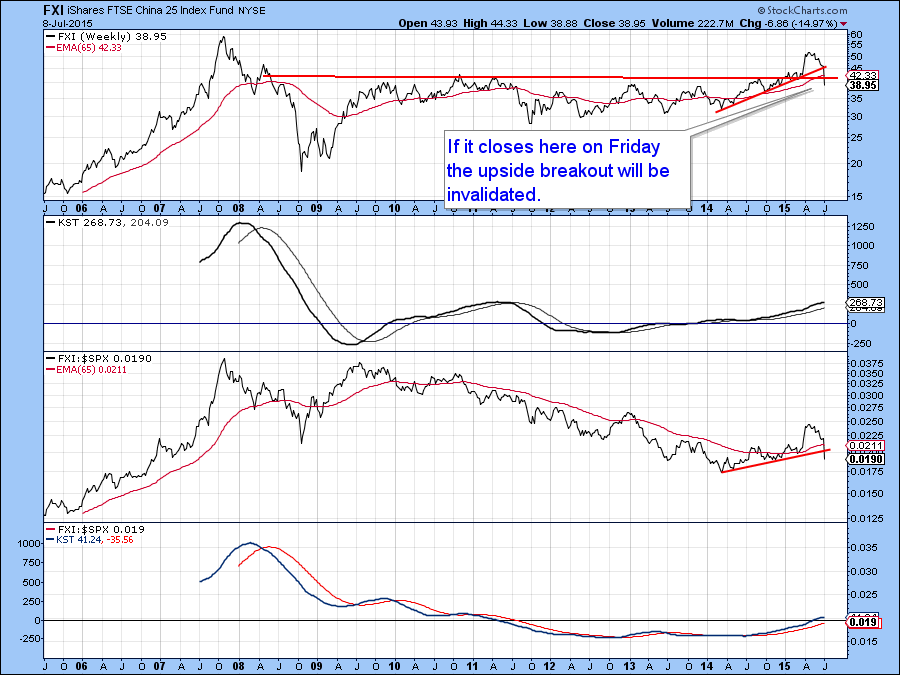
Task: Click the Chg -6.86 (-14.97%) reading
Action: pyautogui.click(x=788, y=24)
